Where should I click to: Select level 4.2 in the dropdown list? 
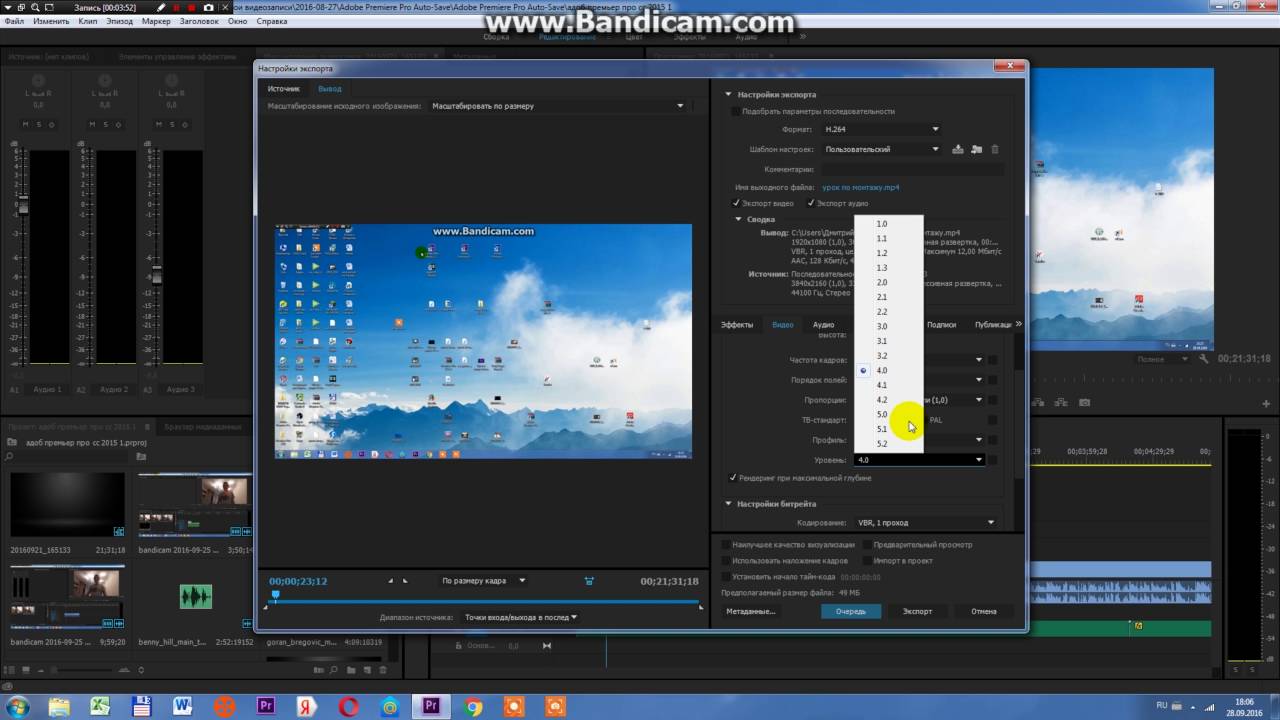tap(889, 400)
